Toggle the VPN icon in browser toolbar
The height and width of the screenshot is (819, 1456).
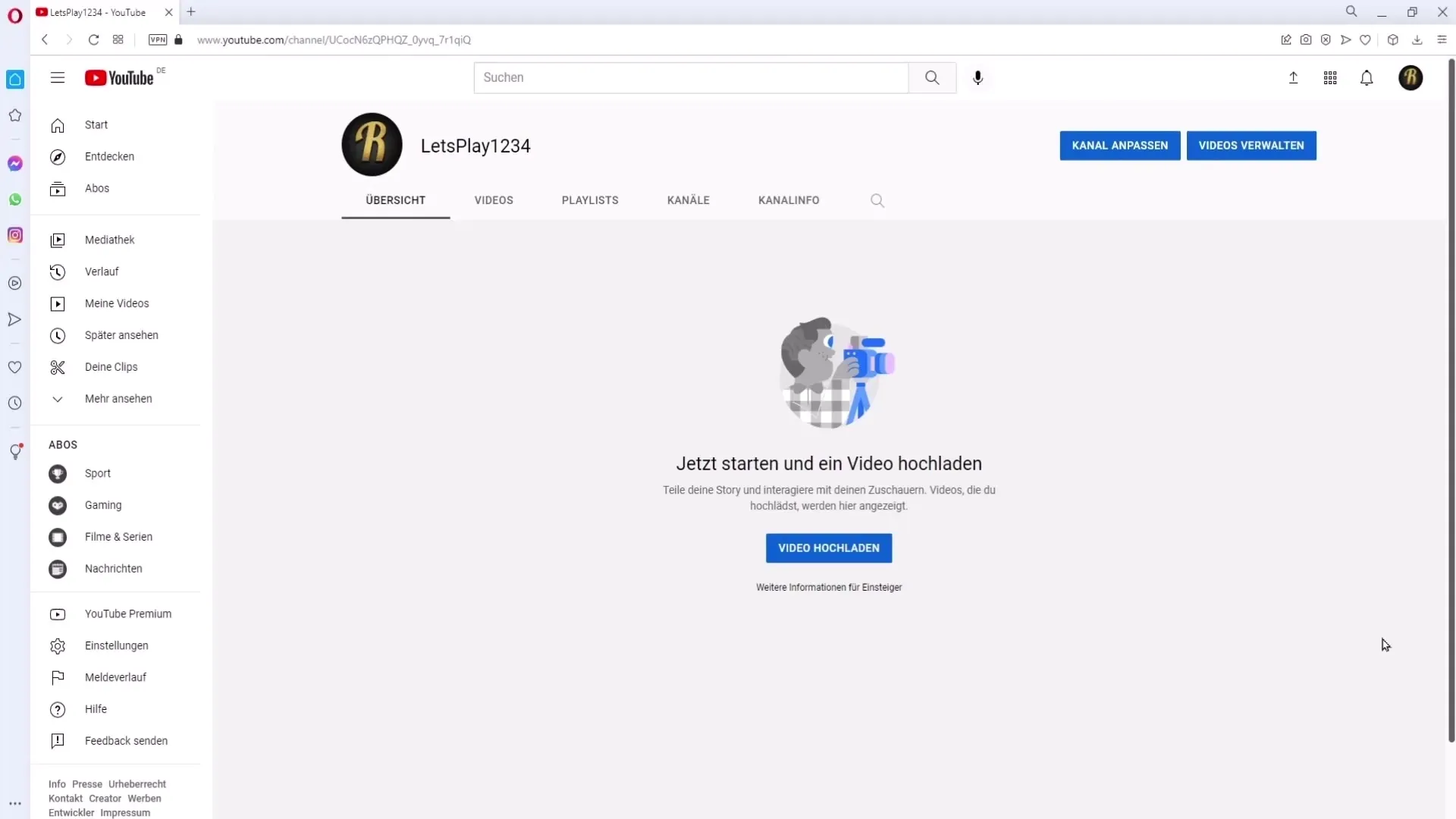(157, 40)
